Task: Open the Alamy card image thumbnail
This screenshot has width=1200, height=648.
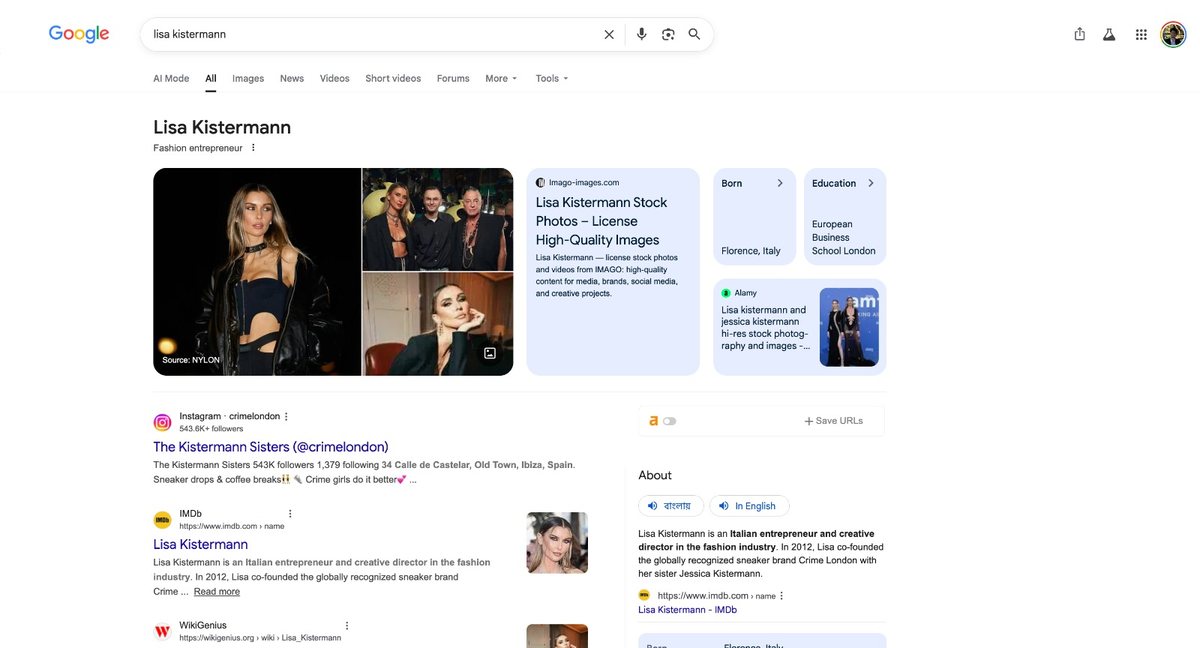Action: [849, 327]
